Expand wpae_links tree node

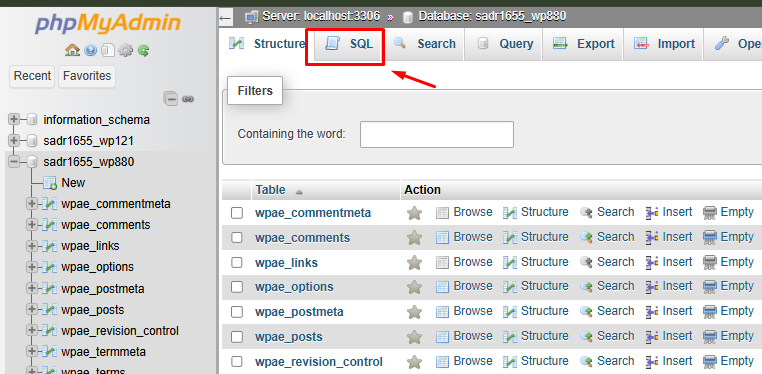tap(32, 246)
